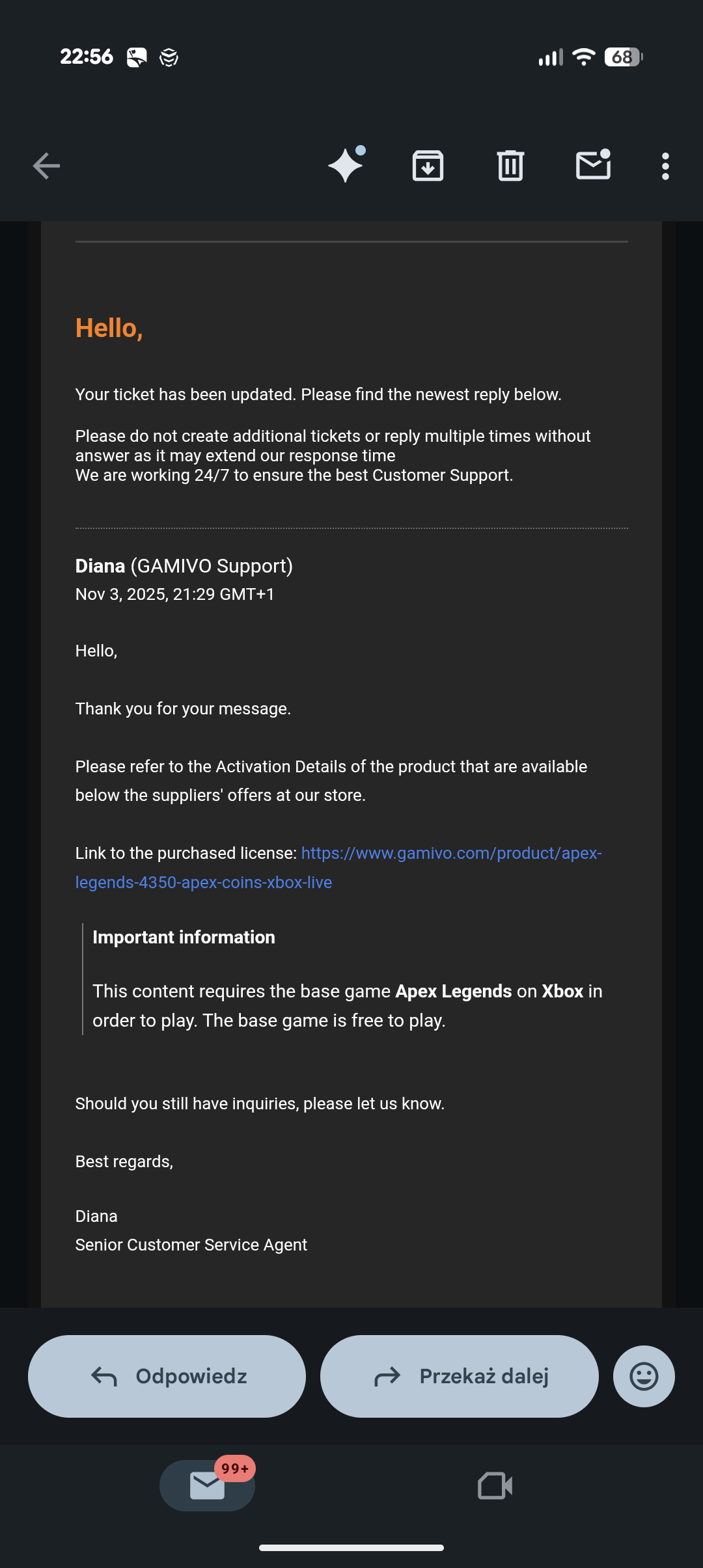Mark the email as unread
This screenshot has width=703, height=1568.
[593, 165]
